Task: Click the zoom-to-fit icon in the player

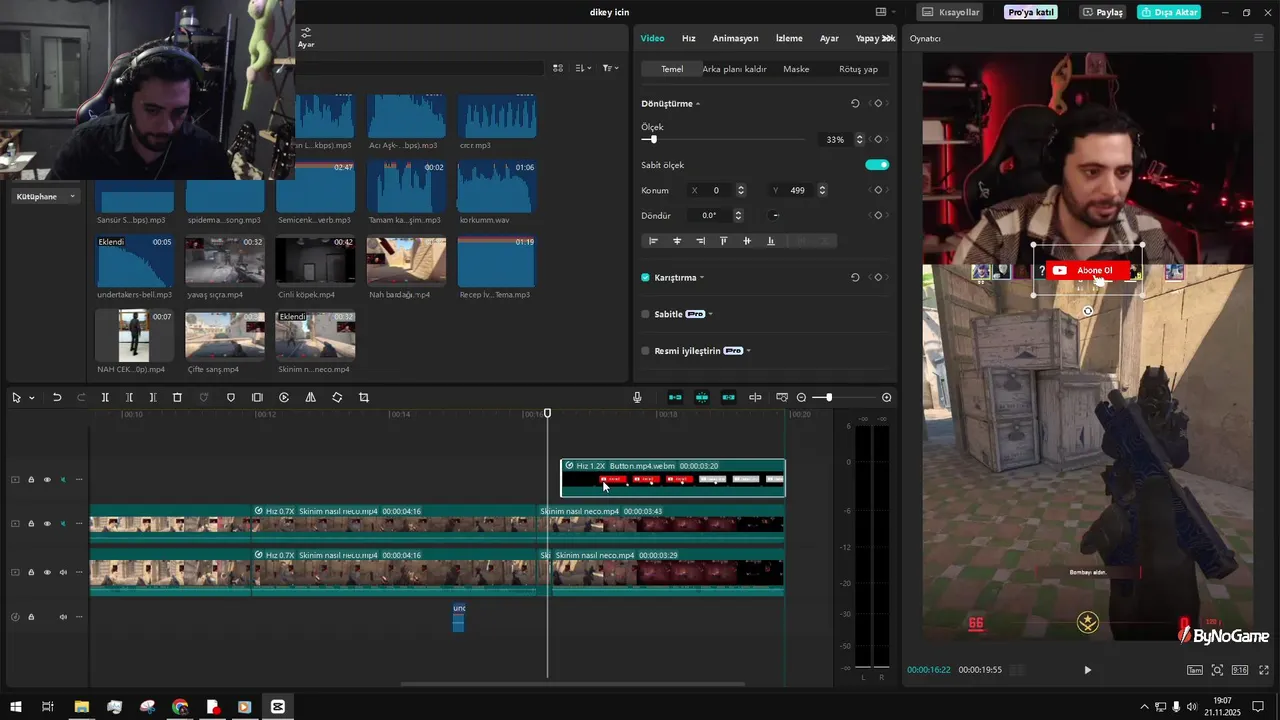Action: (x=1217, y=670)
